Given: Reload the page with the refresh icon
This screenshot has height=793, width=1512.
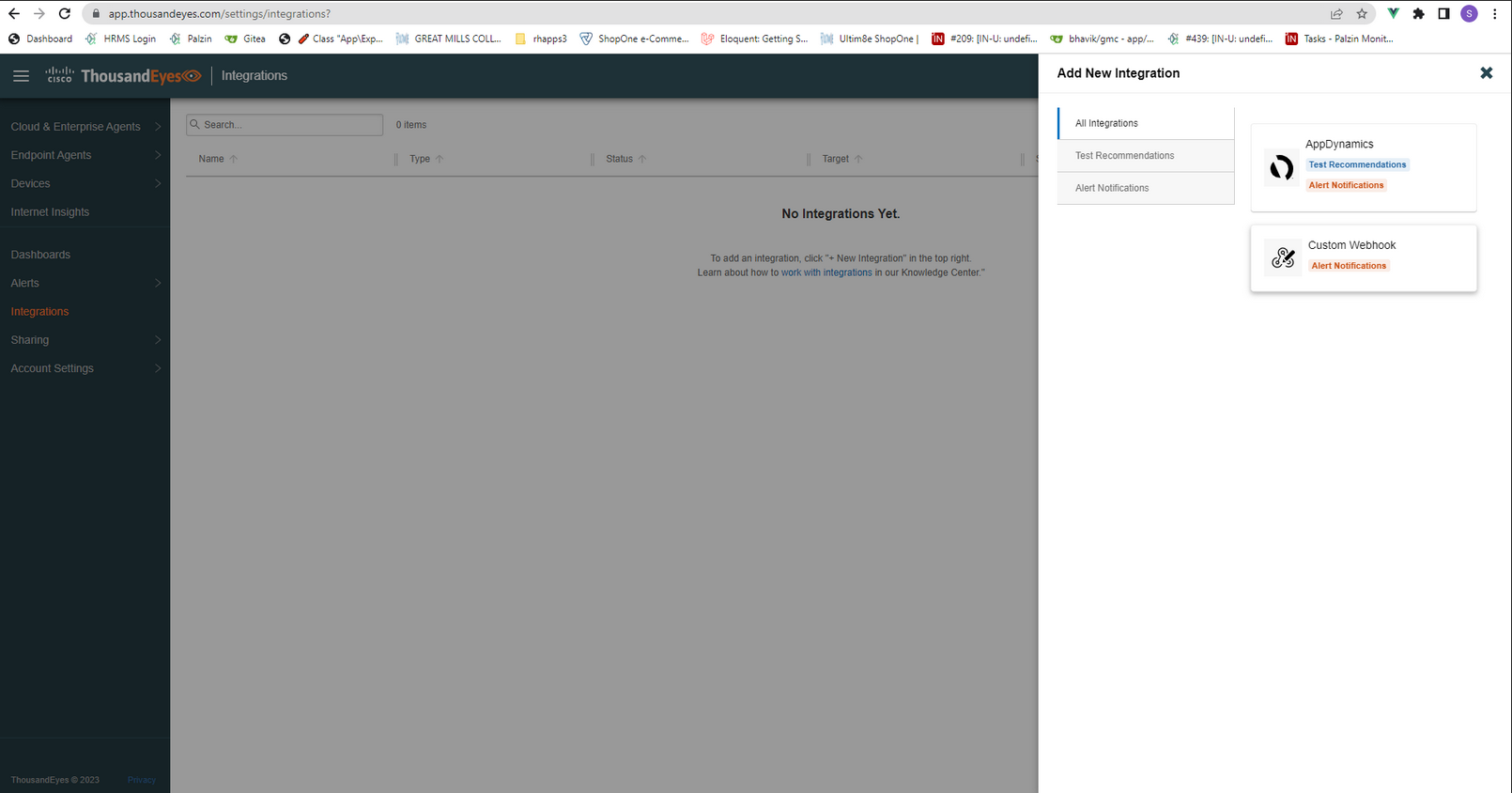Looking at the screenshot, I should coord(65,14).
